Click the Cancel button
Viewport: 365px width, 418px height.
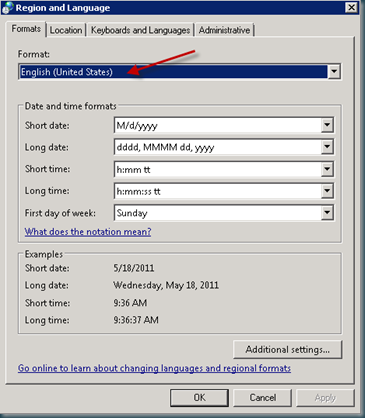click(263, 398)
